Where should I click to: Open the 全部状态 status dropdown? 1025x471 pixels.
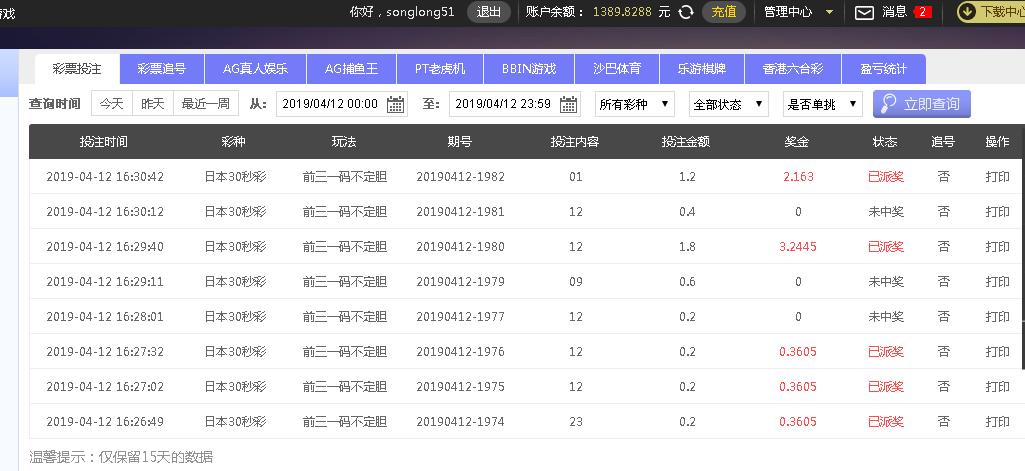tap(729, 104)
